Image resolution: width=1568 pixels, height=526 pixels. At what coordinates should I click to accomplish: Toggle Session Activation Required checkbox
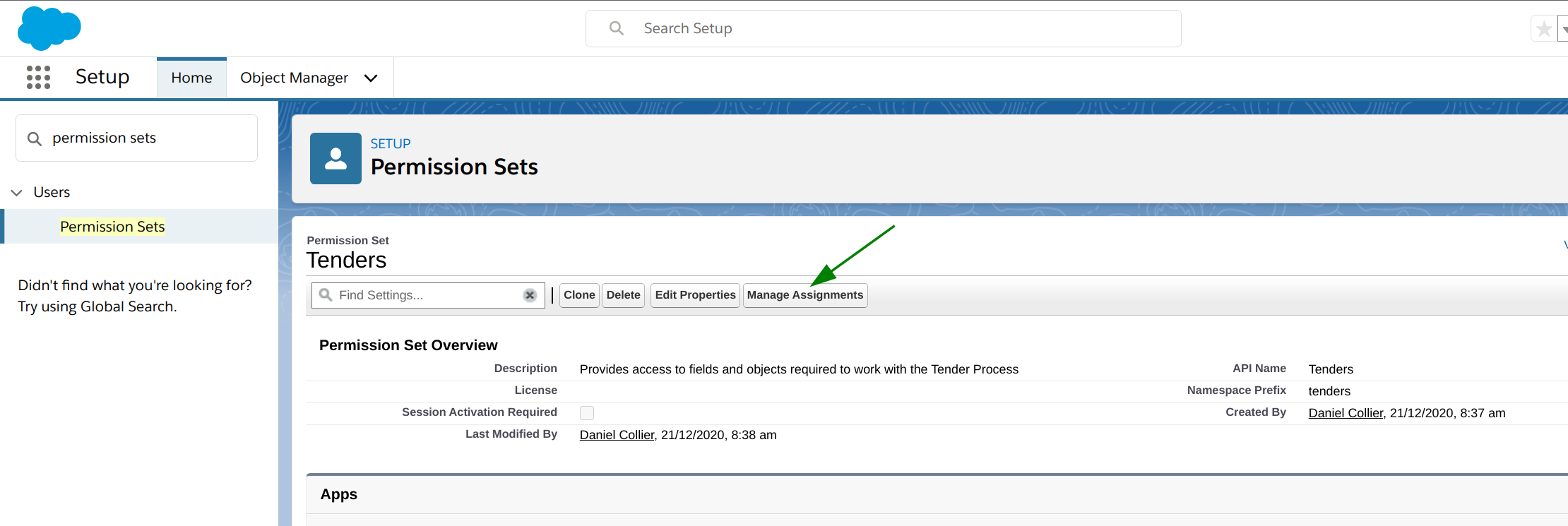[587, 413]
